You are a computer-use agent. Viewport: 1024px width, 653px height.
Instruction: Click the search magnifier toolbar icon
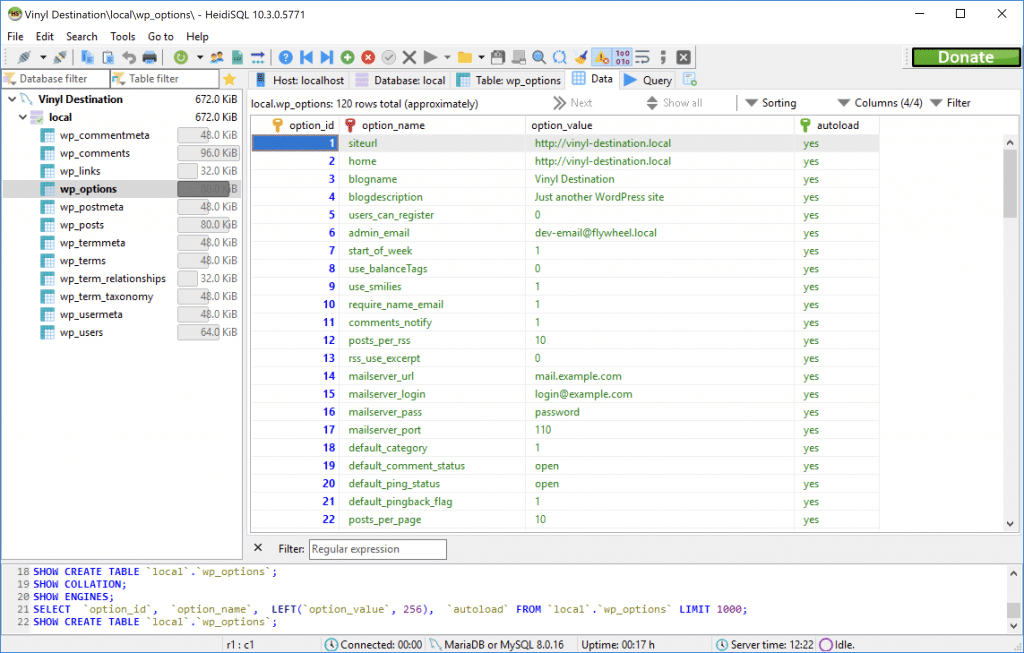tap(537, 57)
